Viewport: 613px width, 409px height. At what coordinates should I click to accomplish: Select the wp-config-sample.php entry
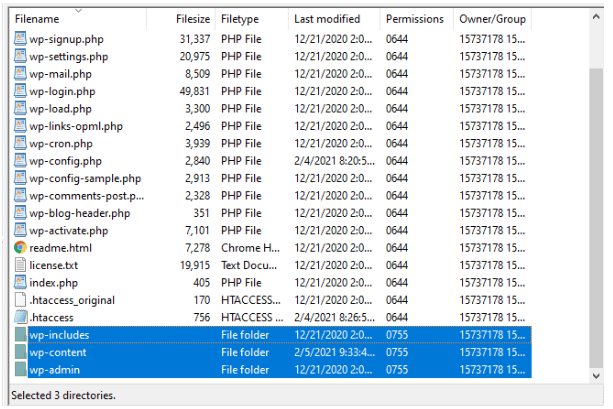pos(85,178)
